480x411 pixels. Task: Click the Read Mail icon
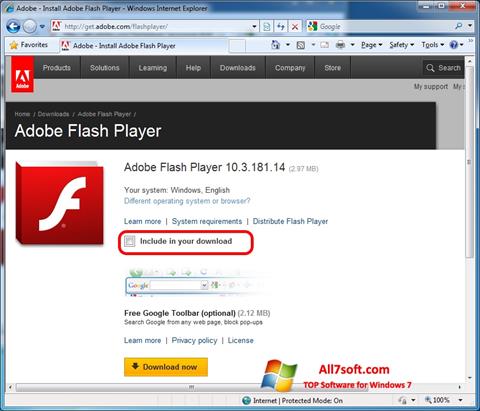[x=324, y=45]
